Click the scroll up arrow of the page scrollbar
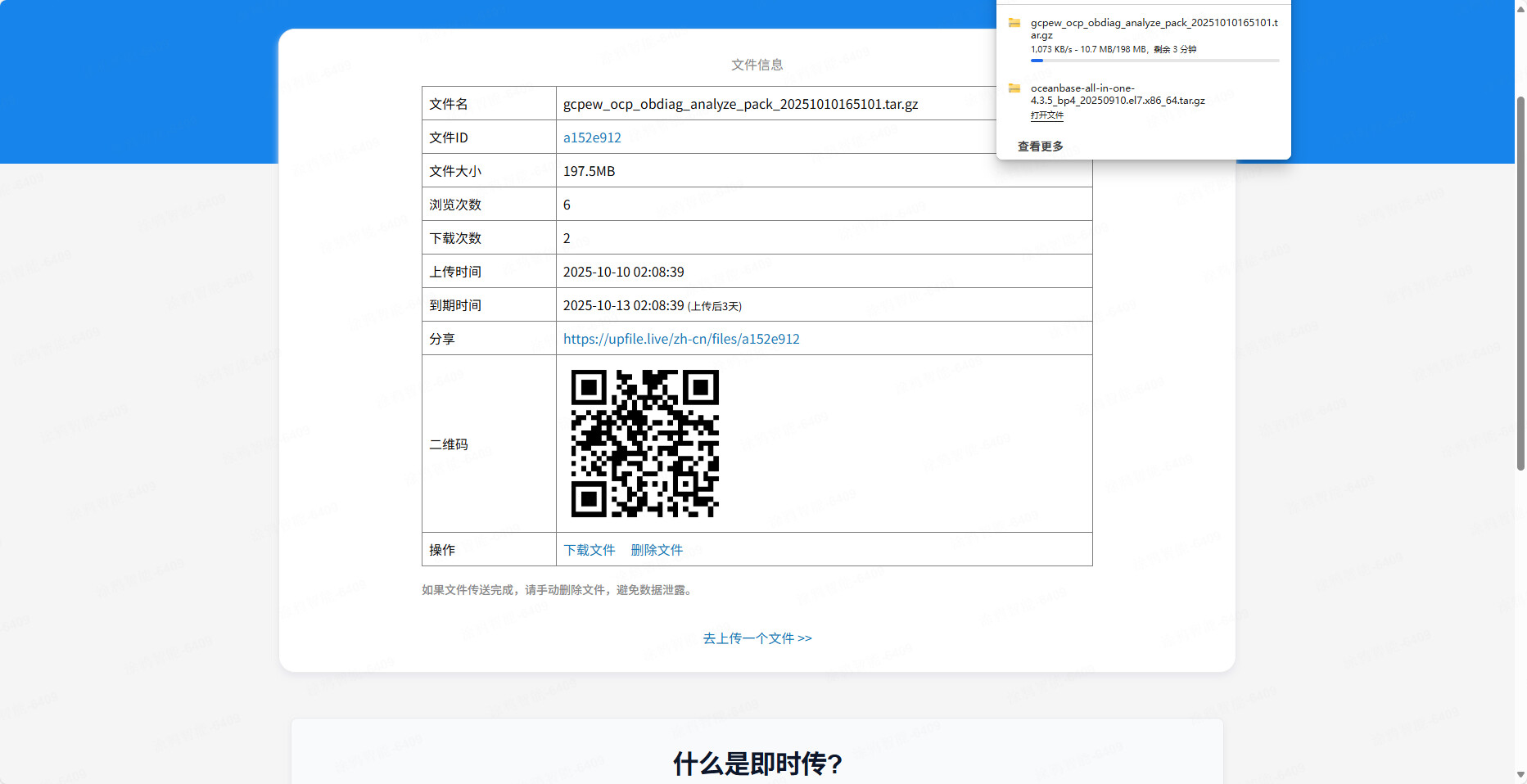Image resolution: width=1527 pixels, height=784 pixels. 1520,6
